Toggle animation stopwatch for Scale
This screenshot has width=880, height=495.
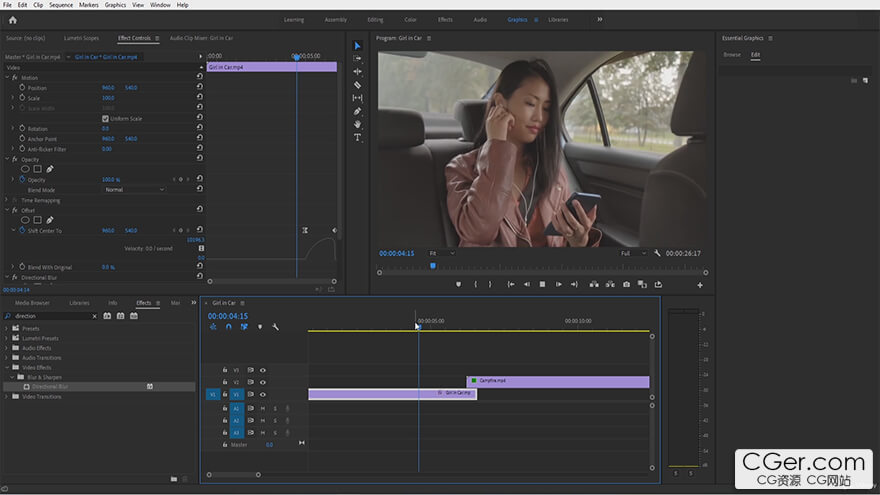[x=22, y=98]
